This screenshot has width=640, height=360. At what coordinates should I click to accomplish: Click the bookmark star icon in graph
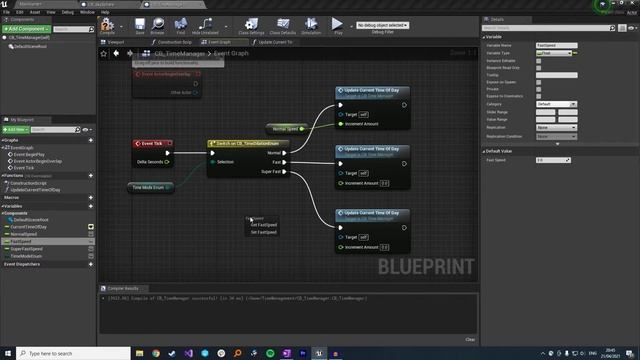pyautogui.click(x=104, y=53)
